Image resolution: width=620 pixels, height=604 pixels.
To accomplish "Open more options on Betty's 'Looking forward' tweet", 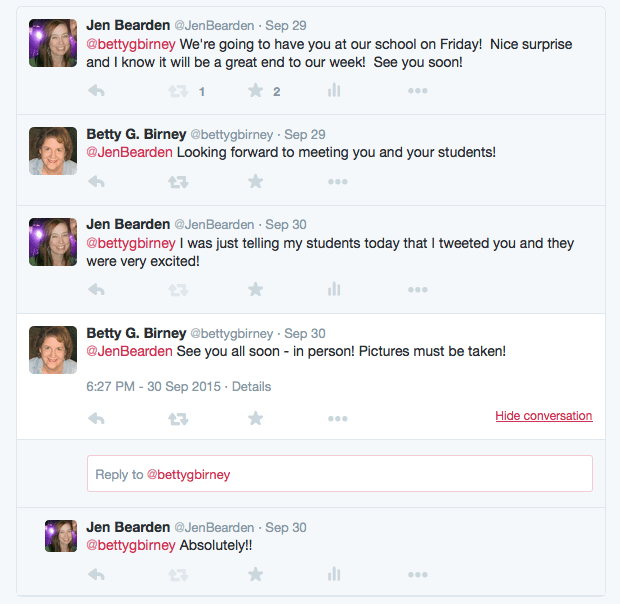I will (x=337, y=182).
